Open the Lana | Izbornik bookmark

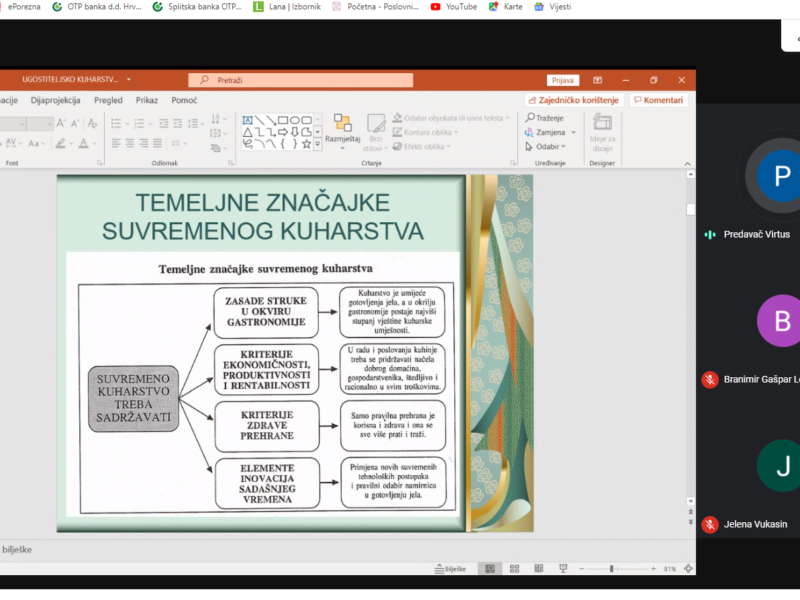[x=287, y=7]
